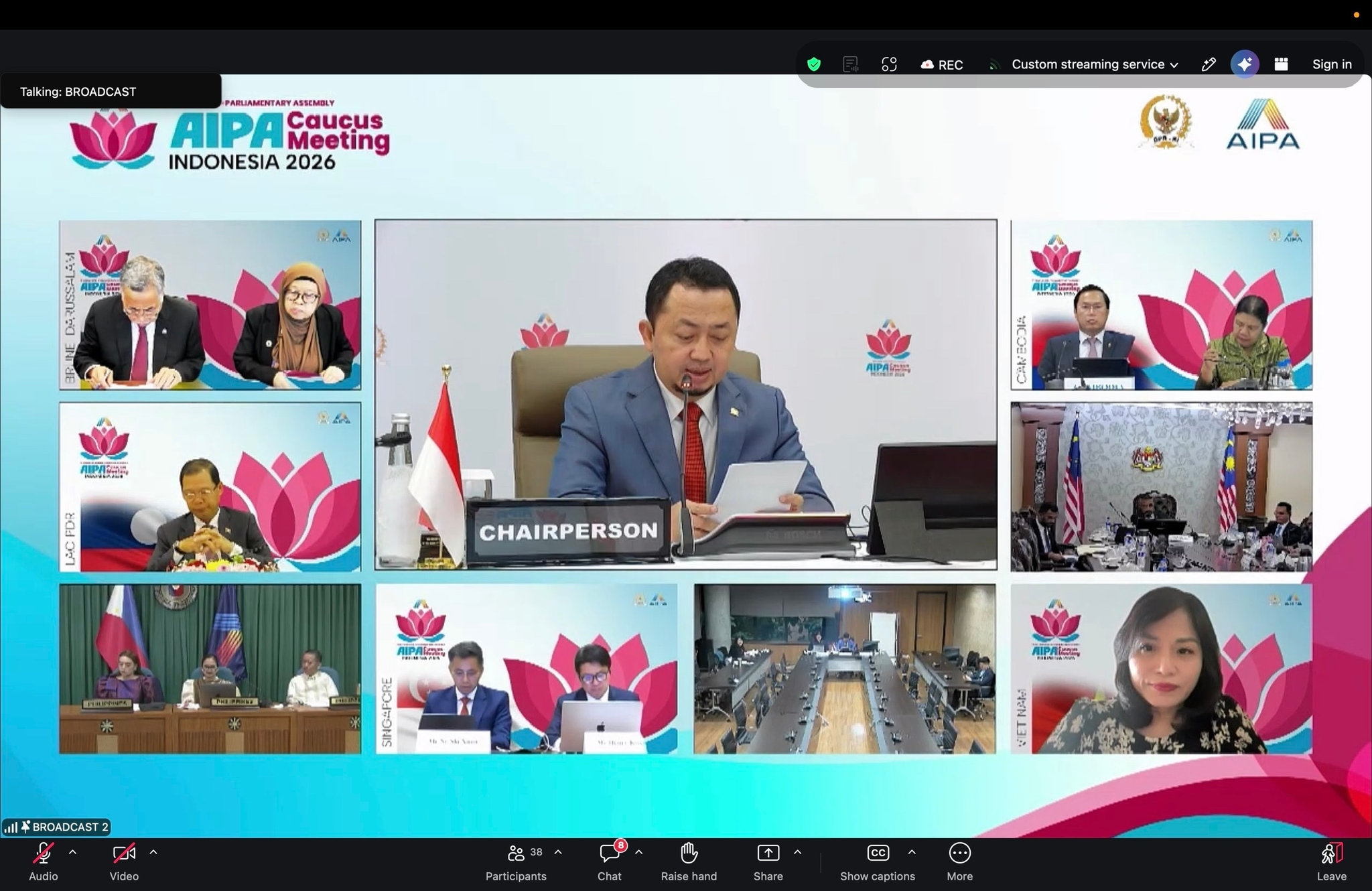Screen dimensions: 1372x891
Task: Click the BROADCAST 2 name label
Action: point(70,827)
